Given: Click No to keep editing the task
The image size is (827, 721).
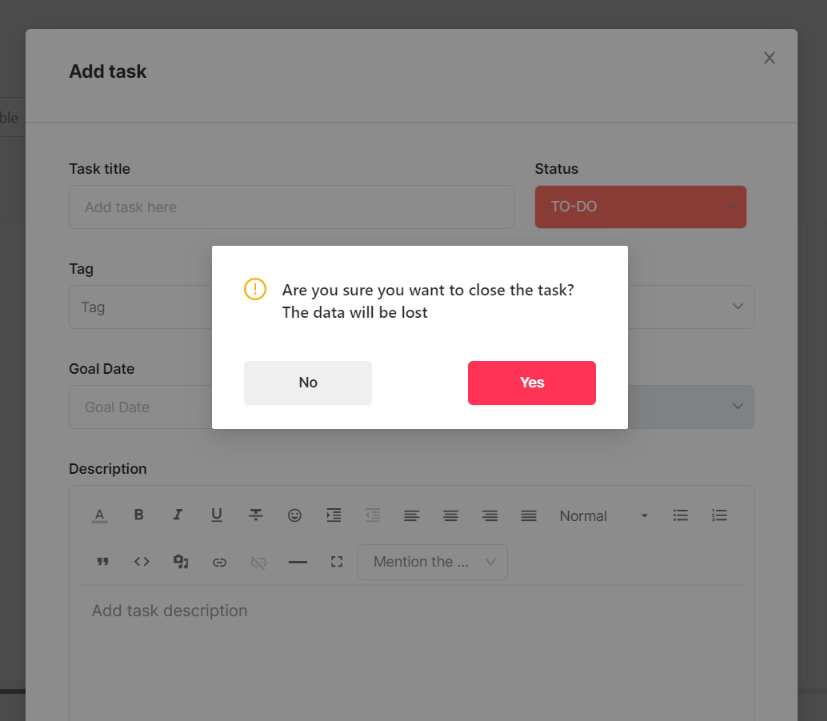Looking at the screenshot, I should pos(307,382).
